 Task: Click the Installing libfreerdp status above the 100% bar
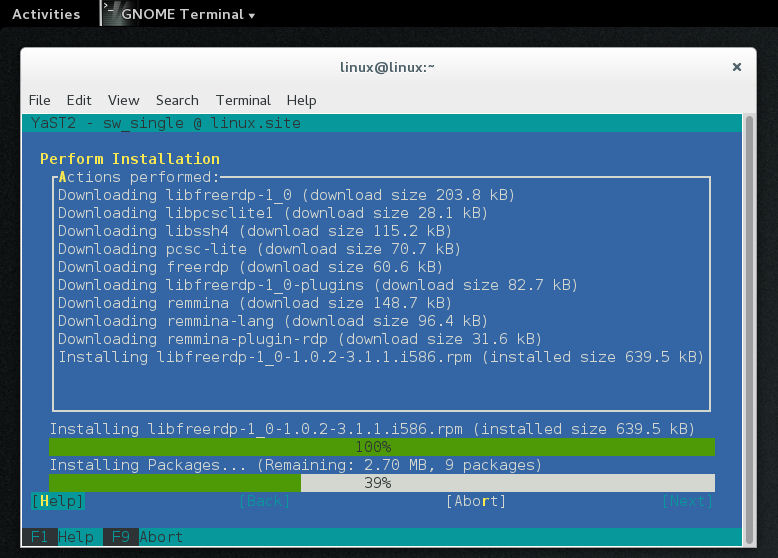(x=372, y=429)
